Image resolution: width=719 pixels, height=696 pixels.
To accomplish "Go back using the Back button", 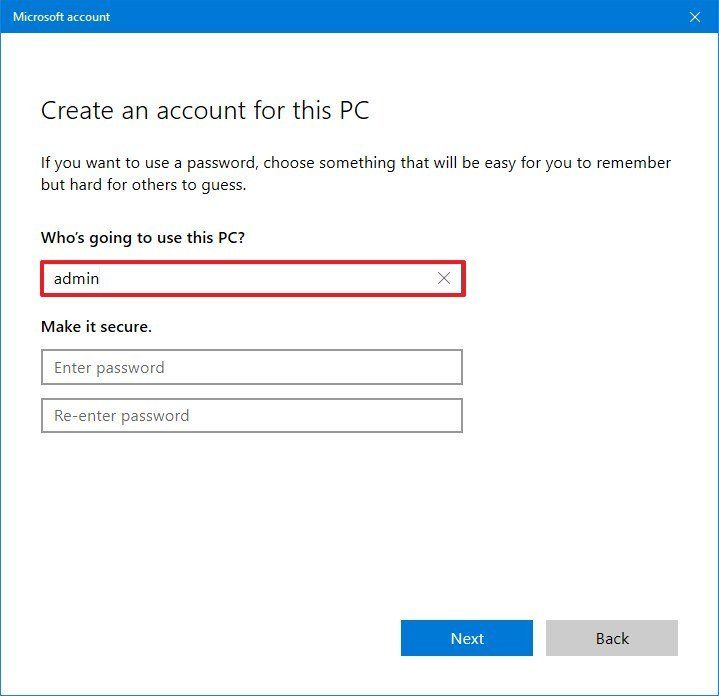I will (x=612, y=638).
